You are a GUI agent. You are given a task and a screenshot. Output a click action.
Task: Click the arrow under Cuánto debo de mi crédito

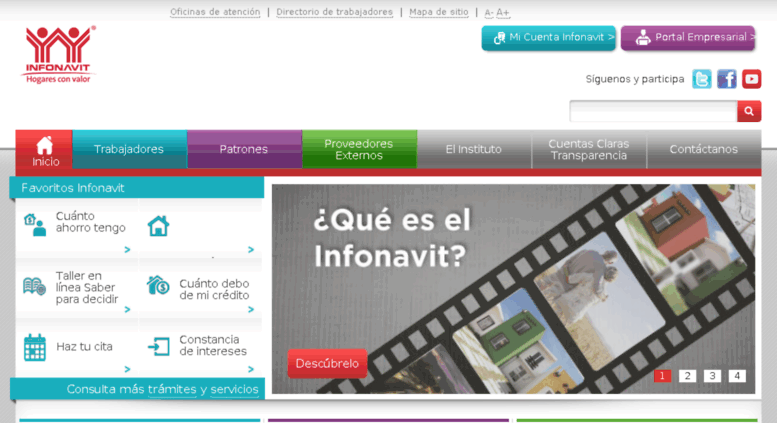[x=251, y=310]
